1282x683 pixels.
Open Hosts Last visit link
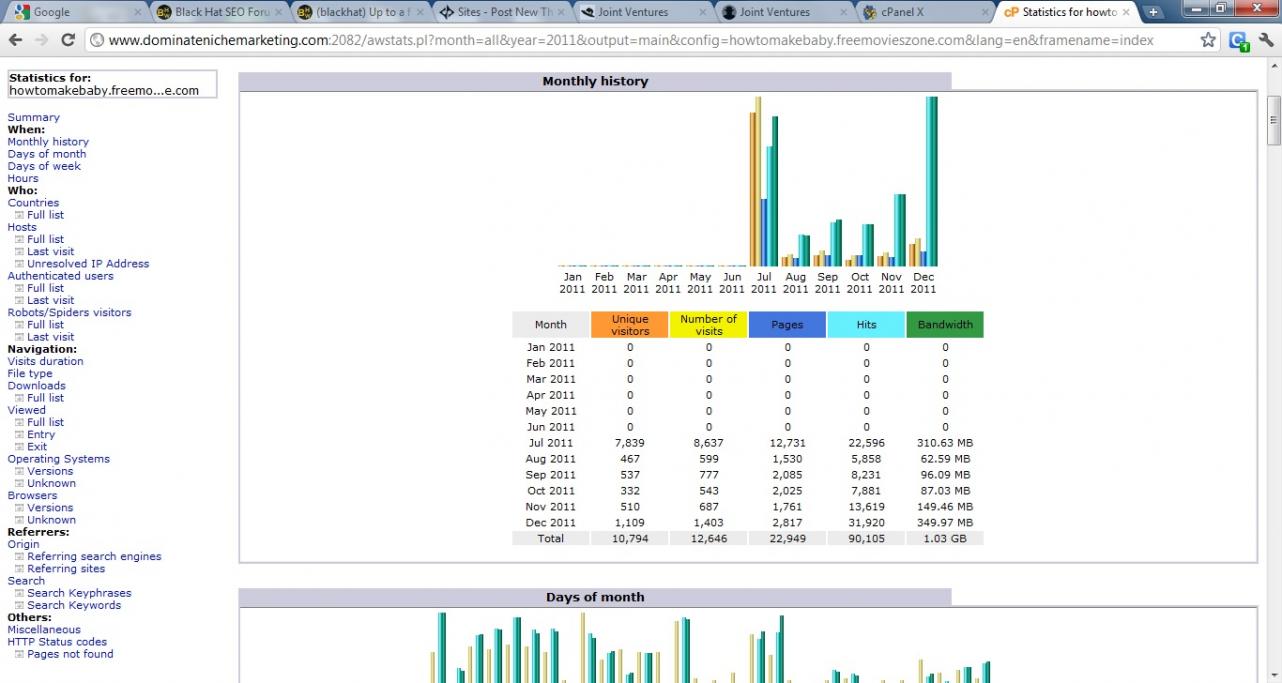(x=50, y=252)
